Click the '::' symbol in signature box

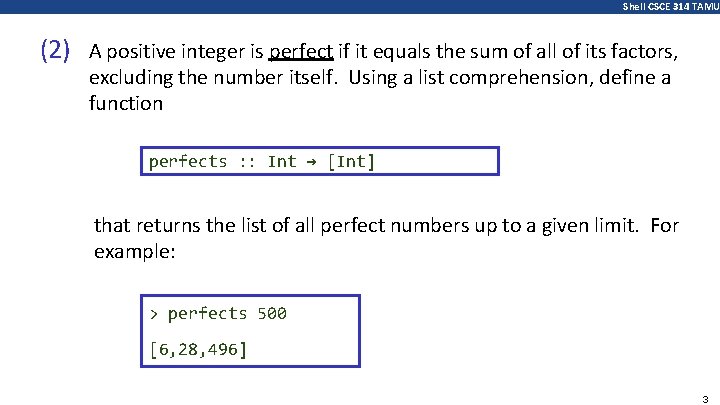tap(248, 163)
